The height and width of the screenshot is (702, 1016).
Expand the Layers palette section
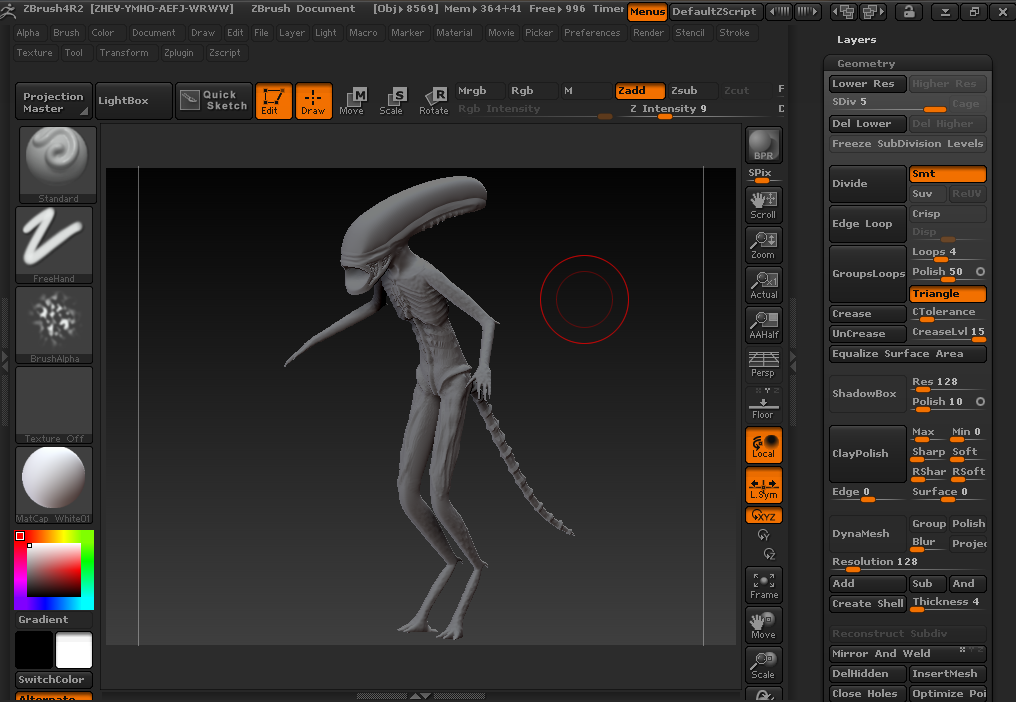click(856, 40)
